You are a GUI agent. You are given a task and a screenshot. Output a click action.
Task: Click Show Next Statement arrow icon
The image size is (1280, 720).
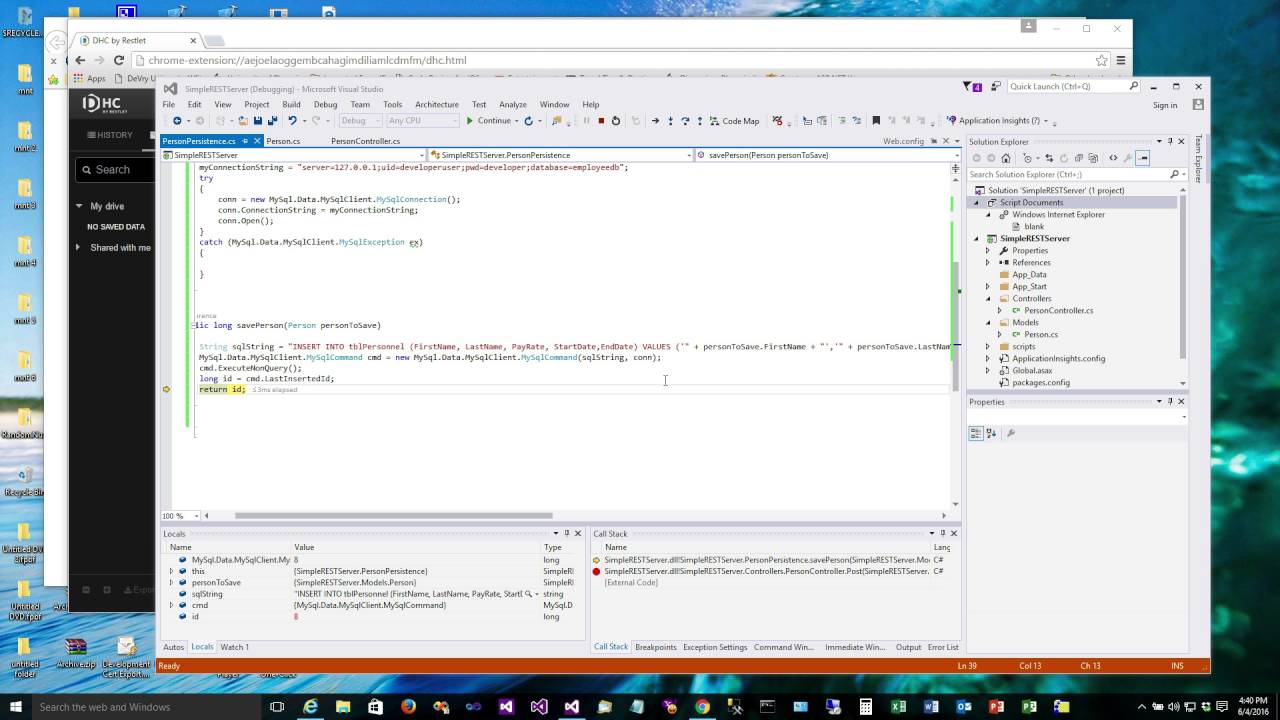click(x=655, y=121)
